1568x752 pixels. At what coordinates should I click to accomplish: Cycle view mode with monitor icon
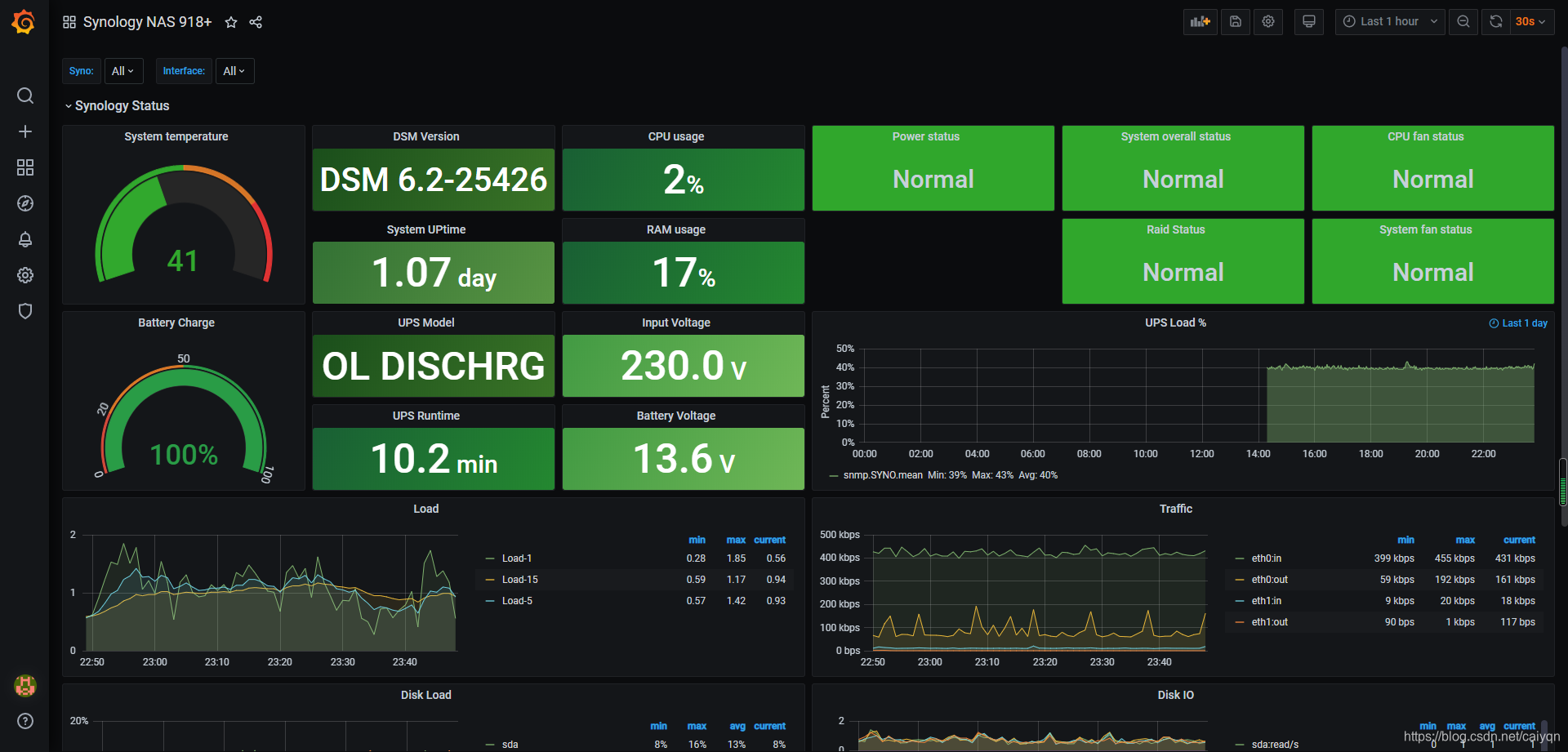coord(1309,22)
